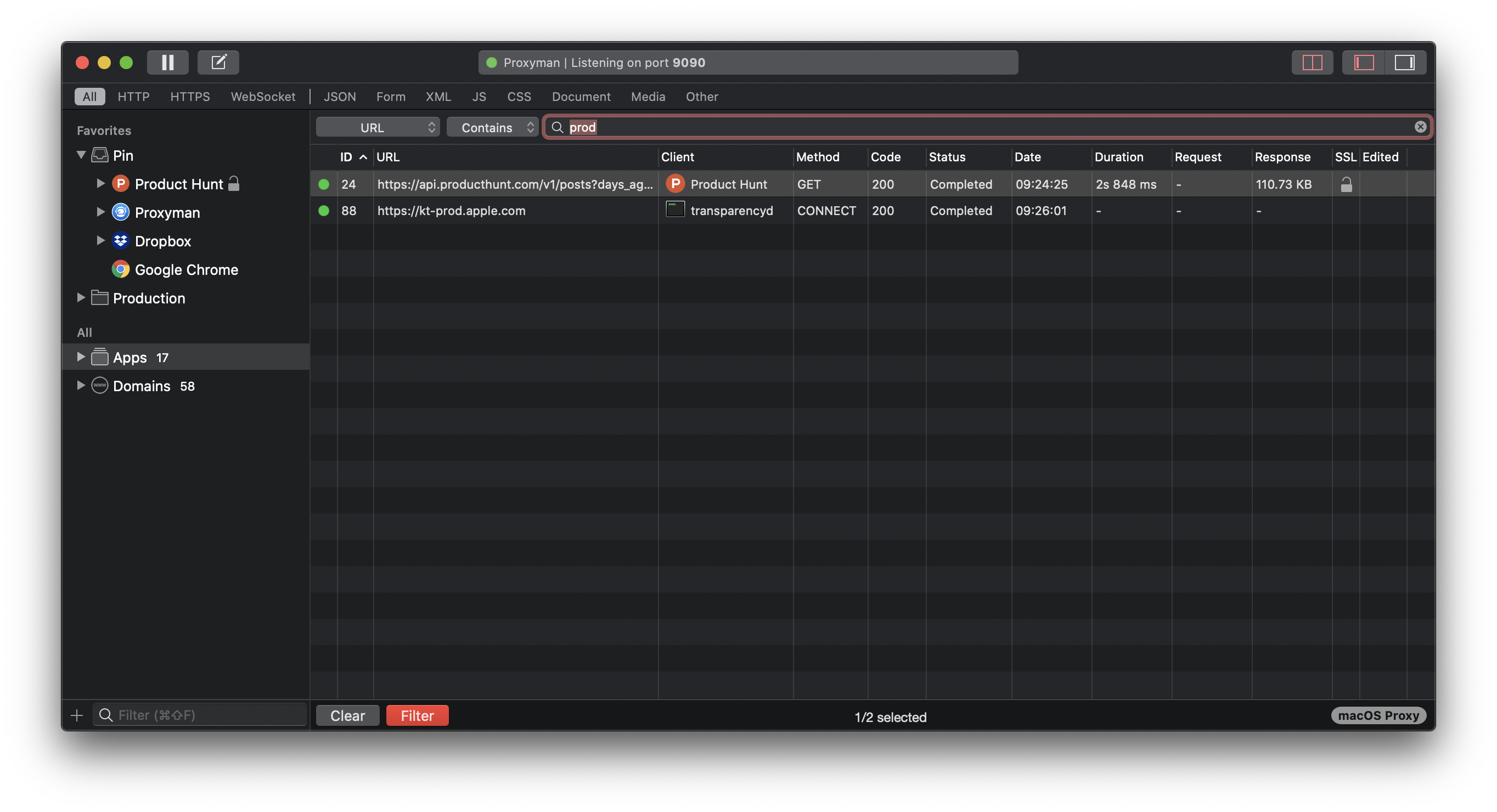This screenshot has width=1497, height=812.
Task: Open a new session using the compose icon
Action: (218, 61)
